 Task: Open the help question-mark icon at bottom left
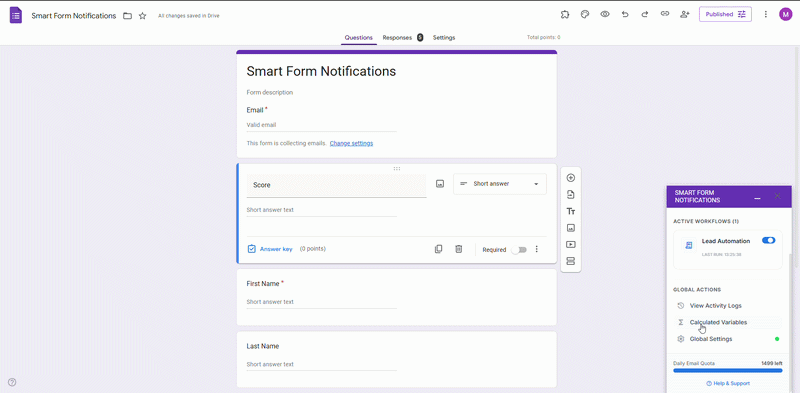[12, 382]
